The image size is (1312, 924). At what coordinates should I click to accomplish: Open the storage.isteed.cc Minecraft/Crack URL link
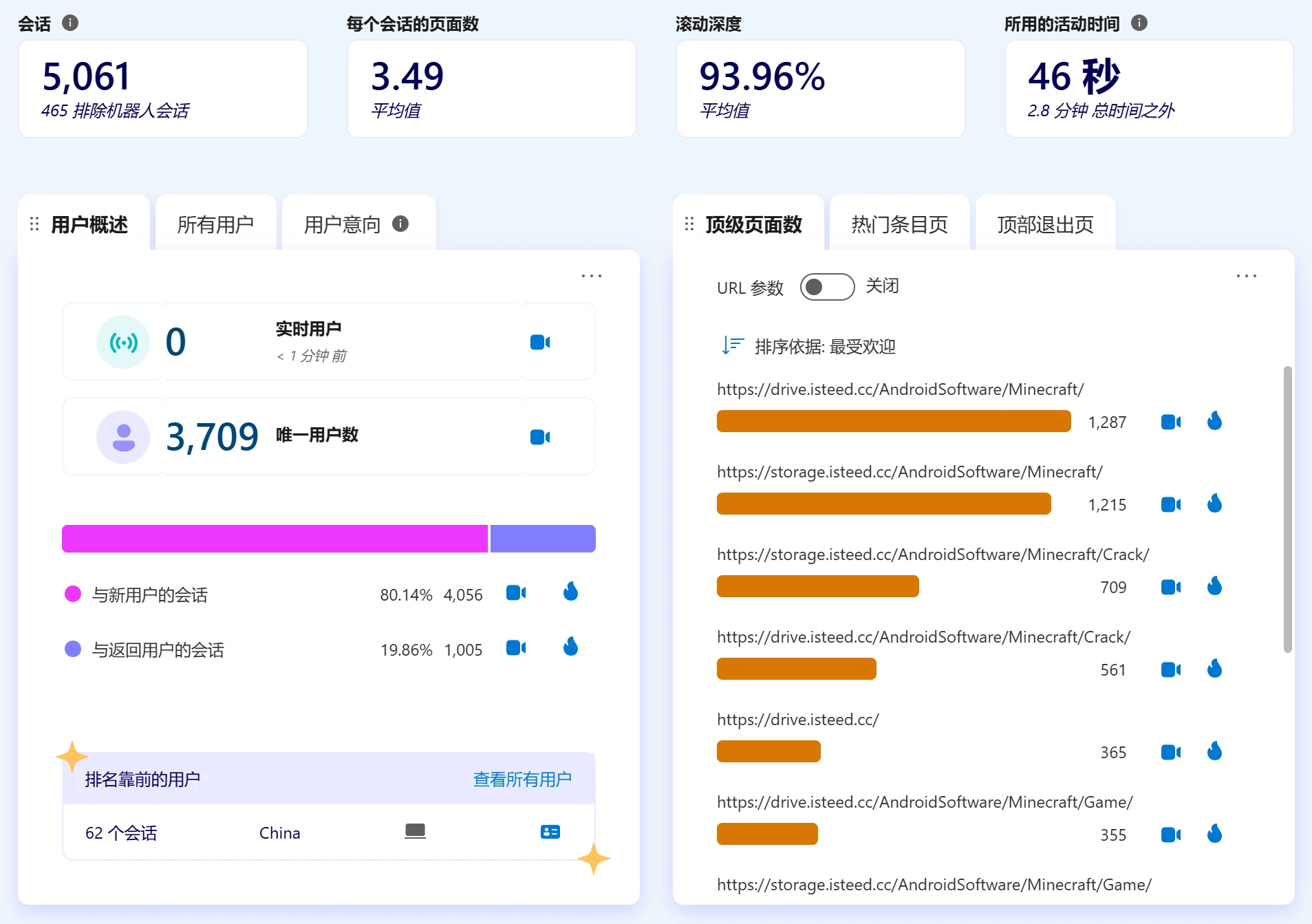click(933, 555)
